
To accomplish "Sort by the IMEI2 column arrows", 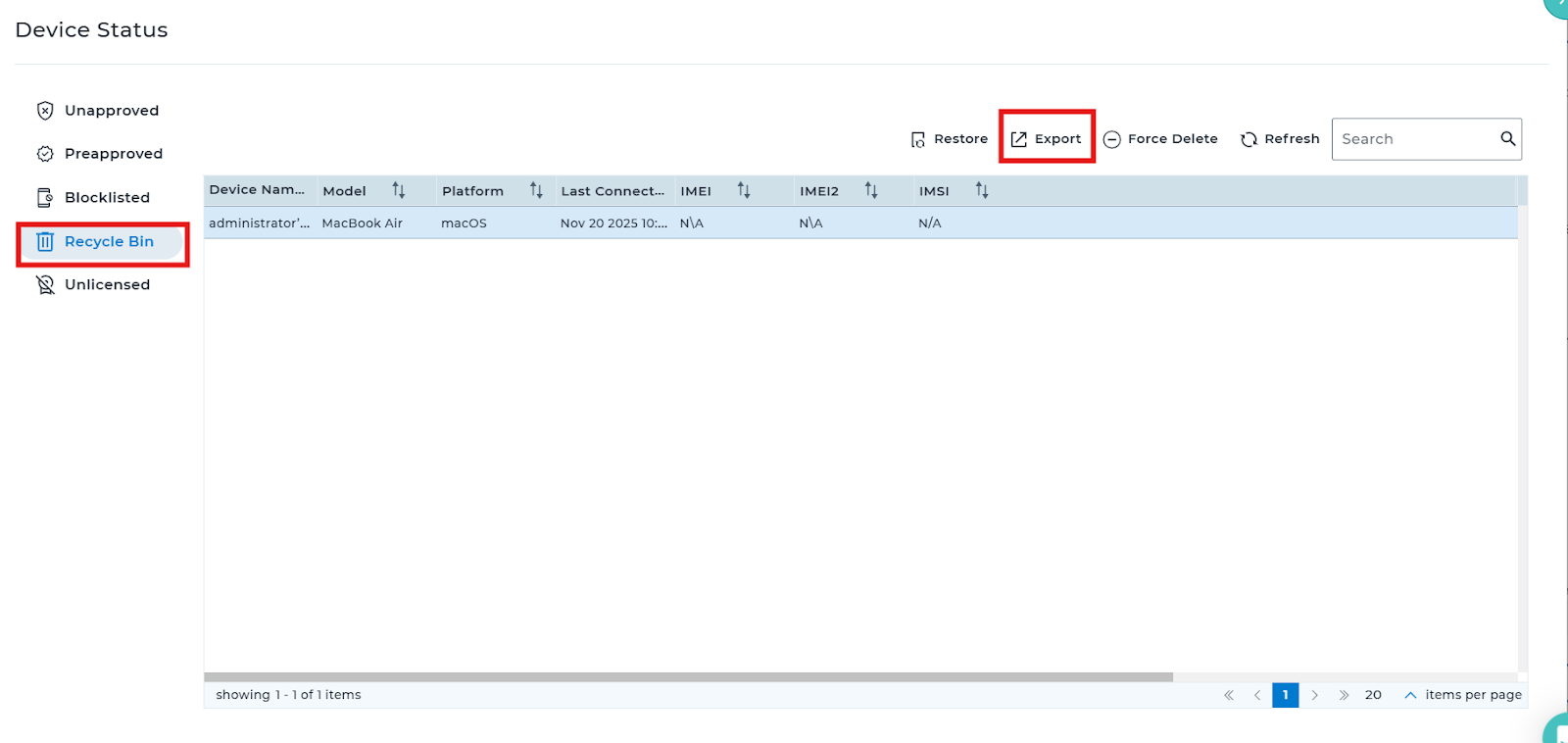I will tap(871, 190).
